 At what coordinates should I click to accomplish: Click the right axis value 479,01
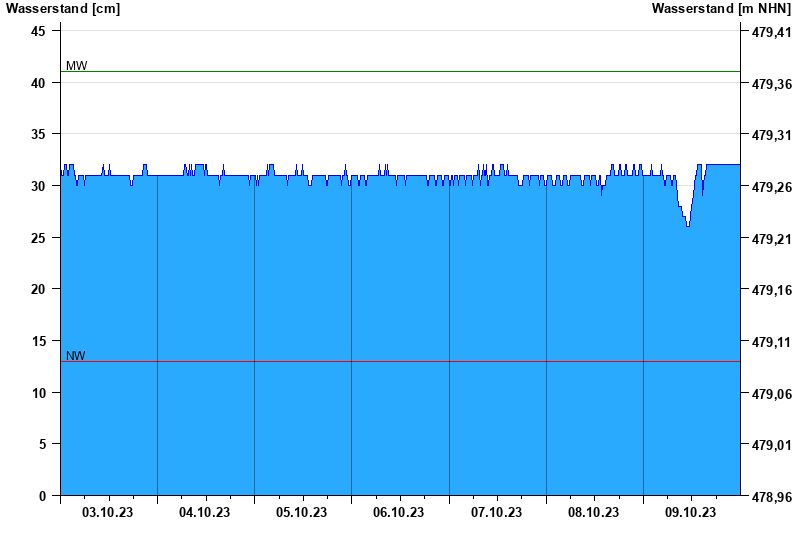point(772,445)
